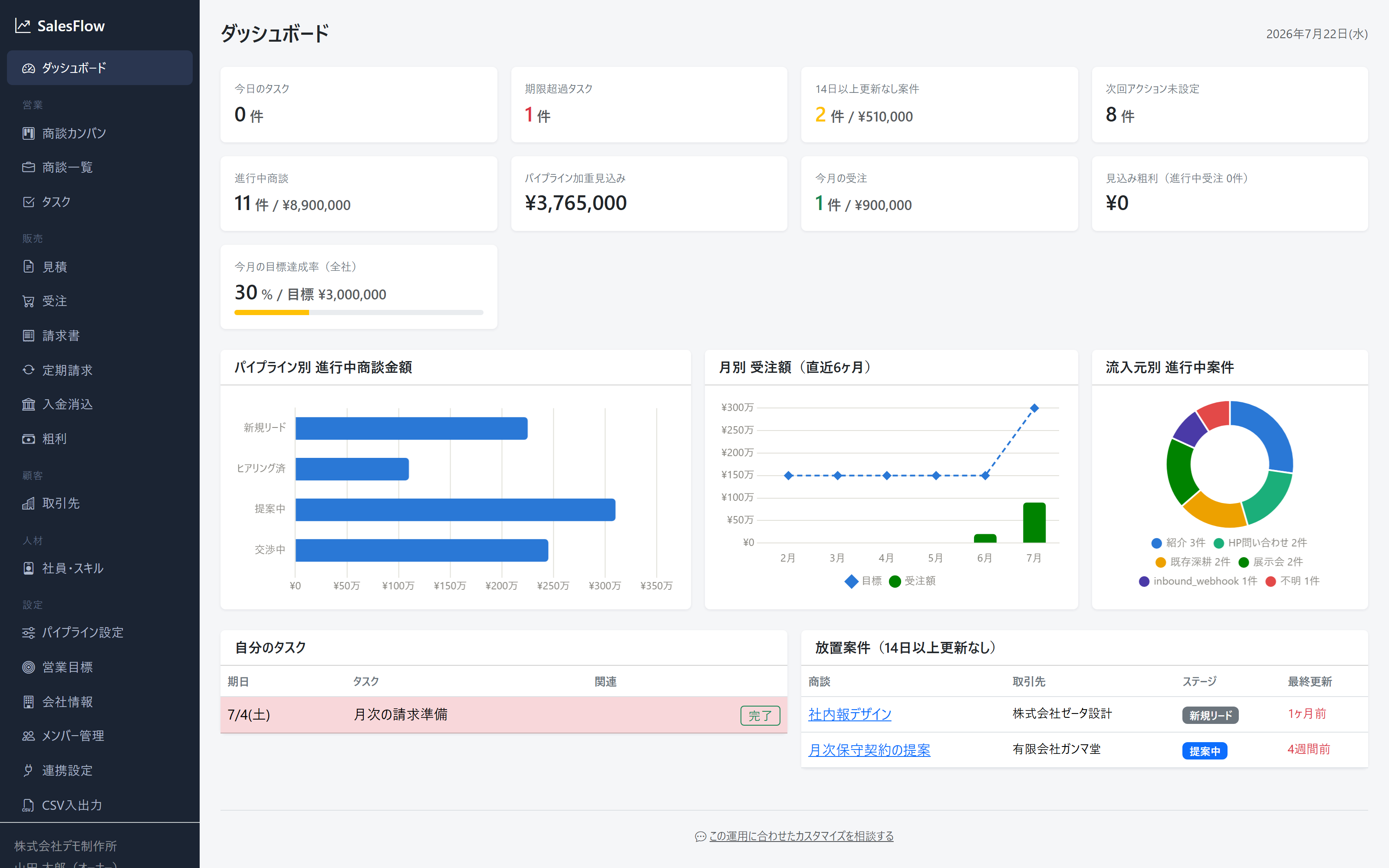Open the 14日以上更新なし案件 card
The height and width of the screenshot is (868, 1389).
(939, 105)
